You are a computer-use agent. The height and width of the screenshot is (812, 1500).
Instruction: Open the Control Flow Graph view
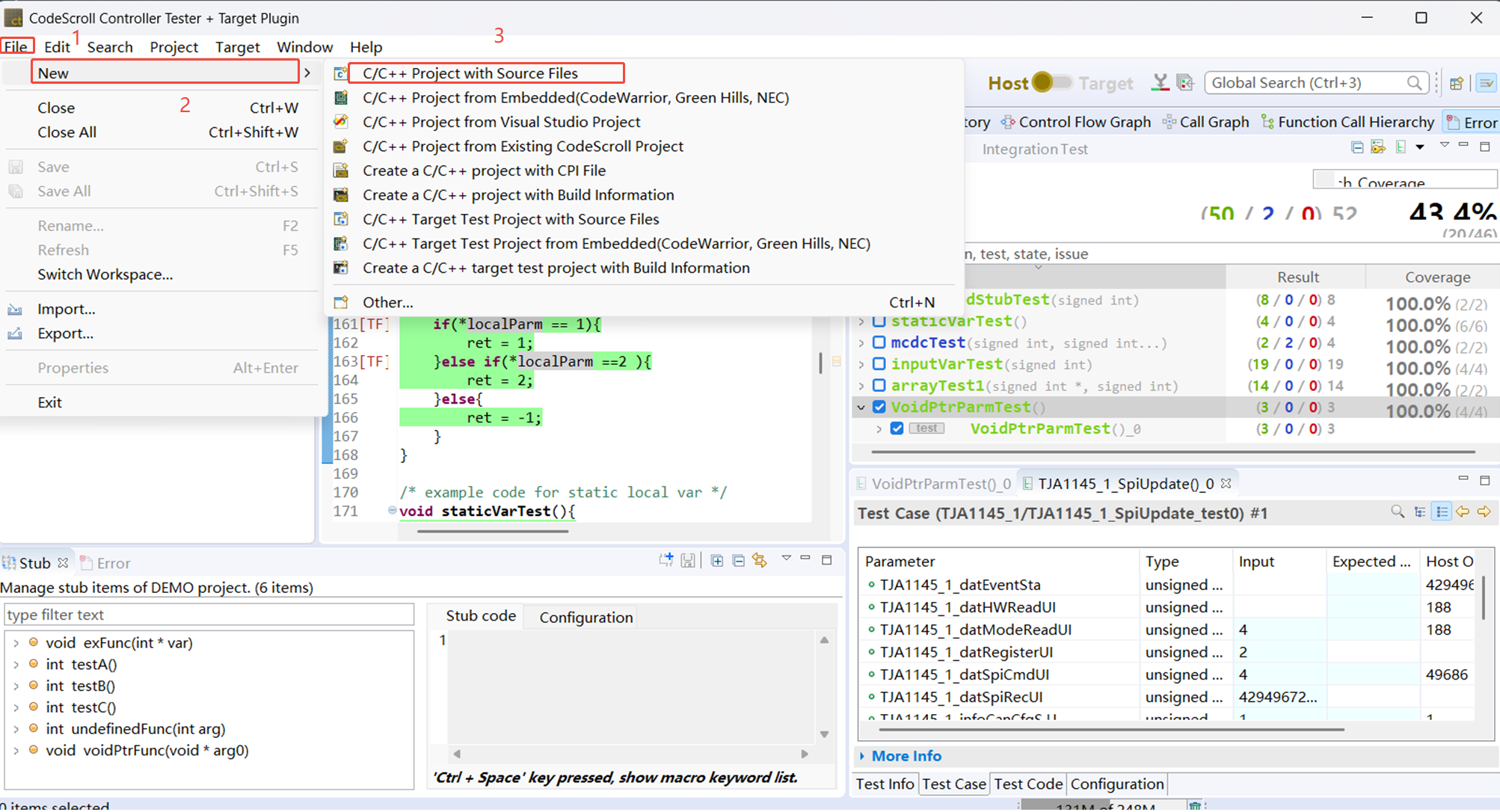[x=1076, y=122]
